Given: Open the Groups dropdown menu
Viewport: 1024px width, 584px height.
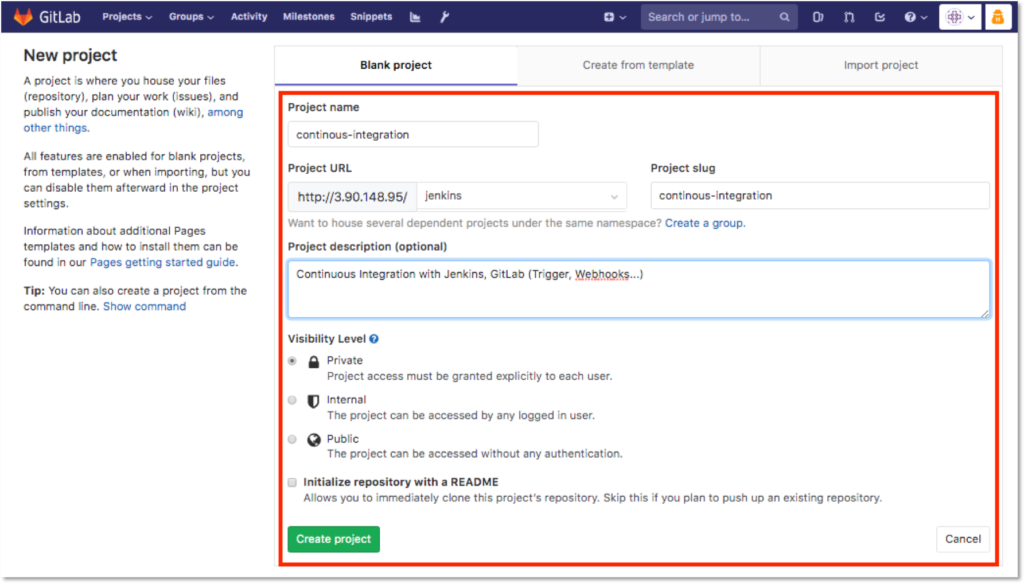Looking at the screenshot, I should (191, 17).
